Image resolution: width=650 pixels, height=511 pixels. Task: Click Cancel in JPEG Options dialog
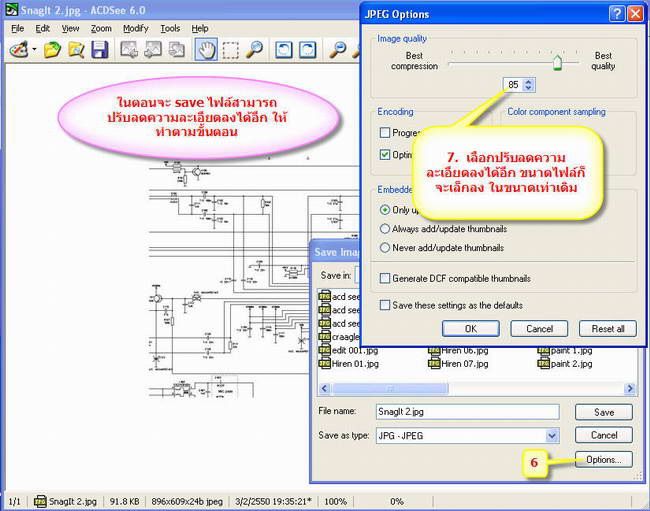pos(539,329)
